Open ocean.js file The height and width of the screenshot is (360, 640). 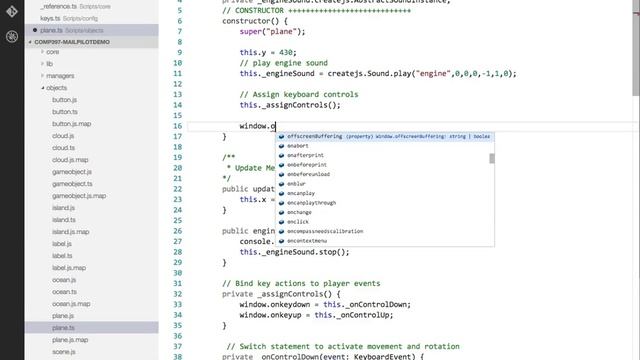(x=64, y=280)
